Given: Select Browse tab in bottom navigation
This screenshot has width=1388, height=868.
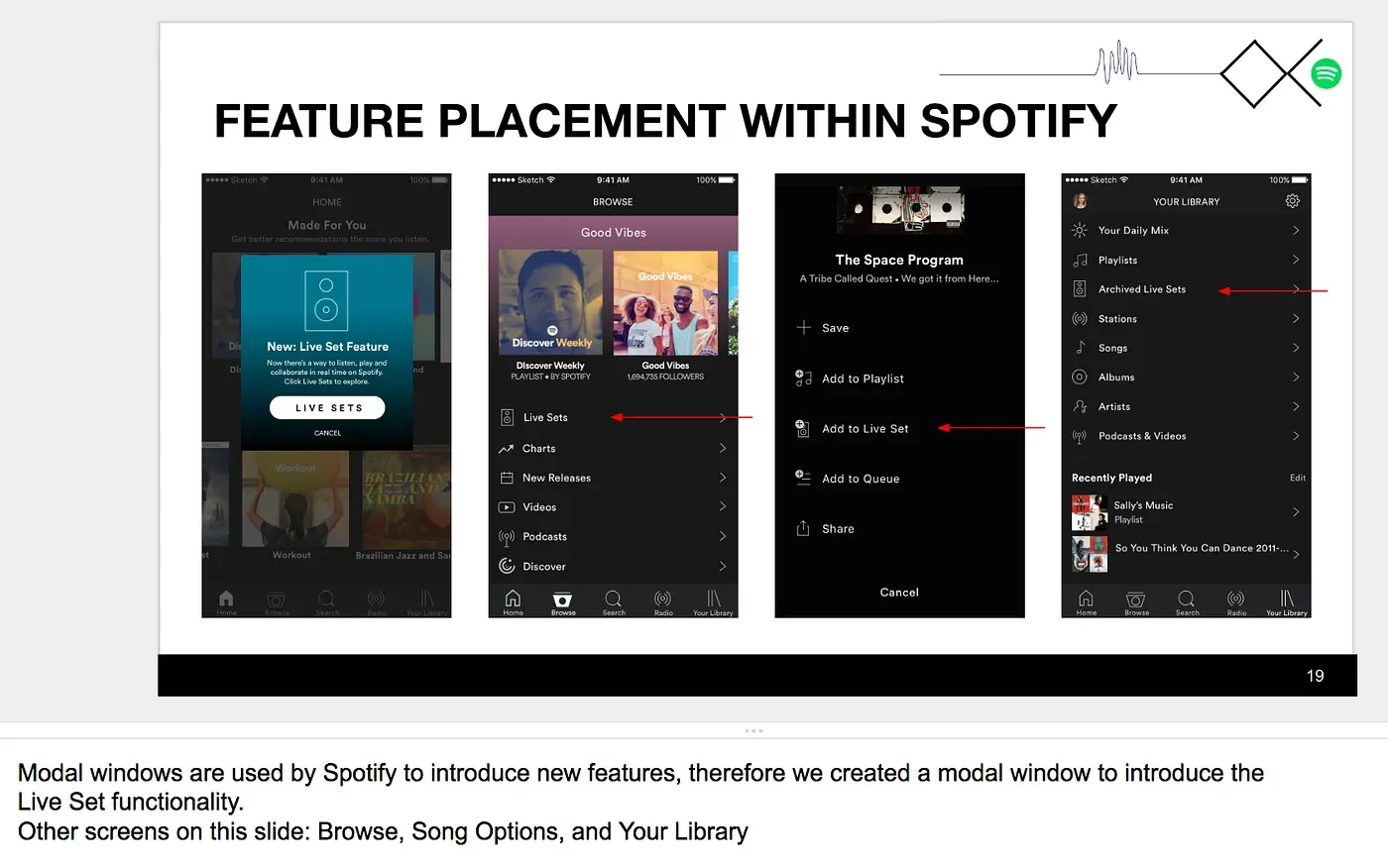Looking at the screenshot, I should tap(562, 602).
